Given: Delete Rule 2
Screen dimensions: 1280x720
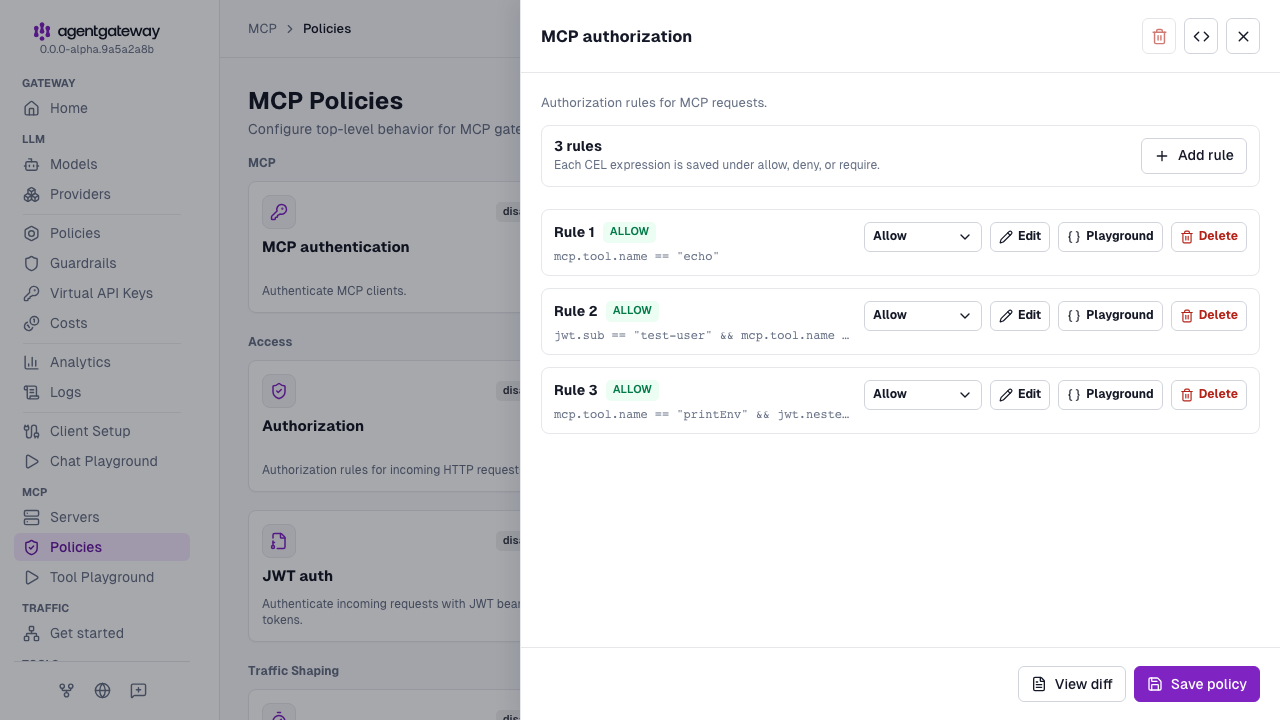Looking at the screenshot, I should click(x=1209, y=315).
